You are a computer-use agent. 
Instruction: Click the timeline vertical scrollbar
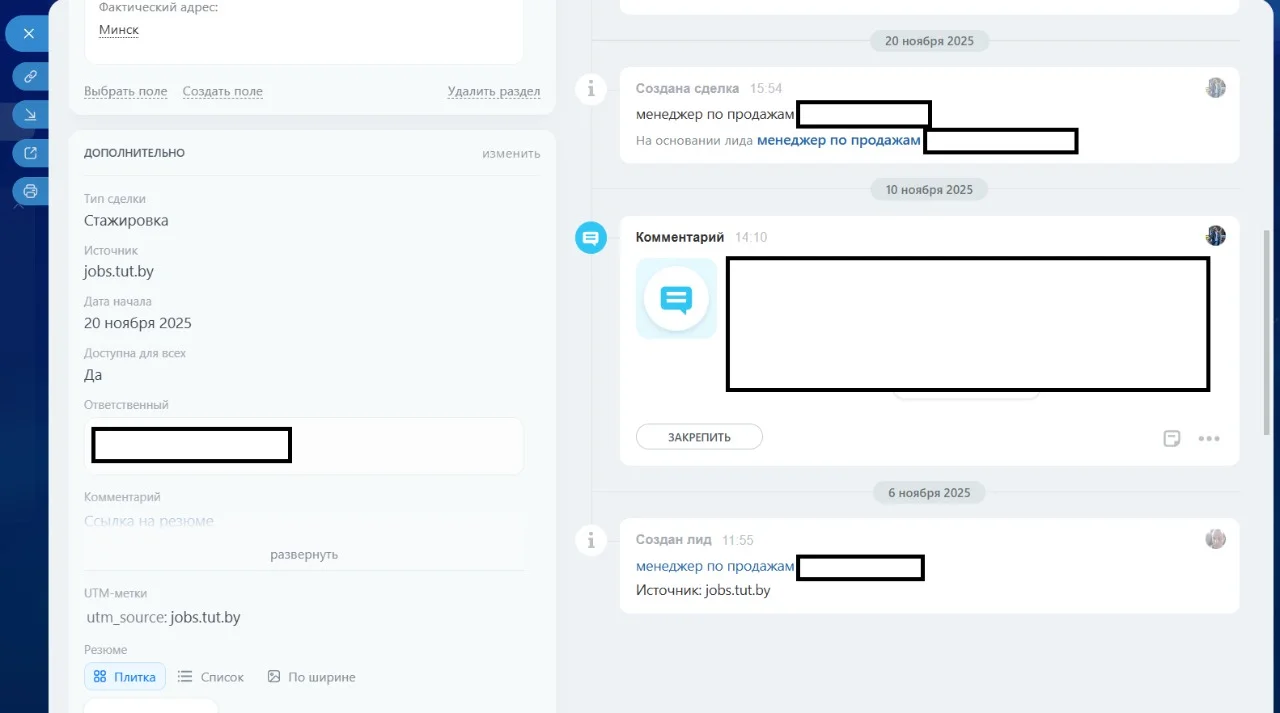pyautogui.click(x=1269, y=330)
